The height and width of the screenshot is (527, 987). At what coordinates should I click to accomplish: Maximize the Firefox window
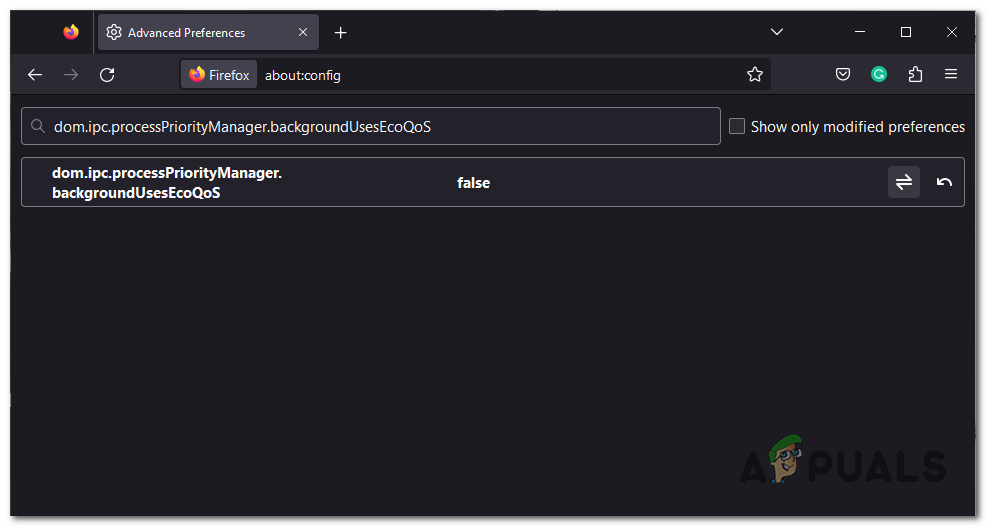click(906, 32)
